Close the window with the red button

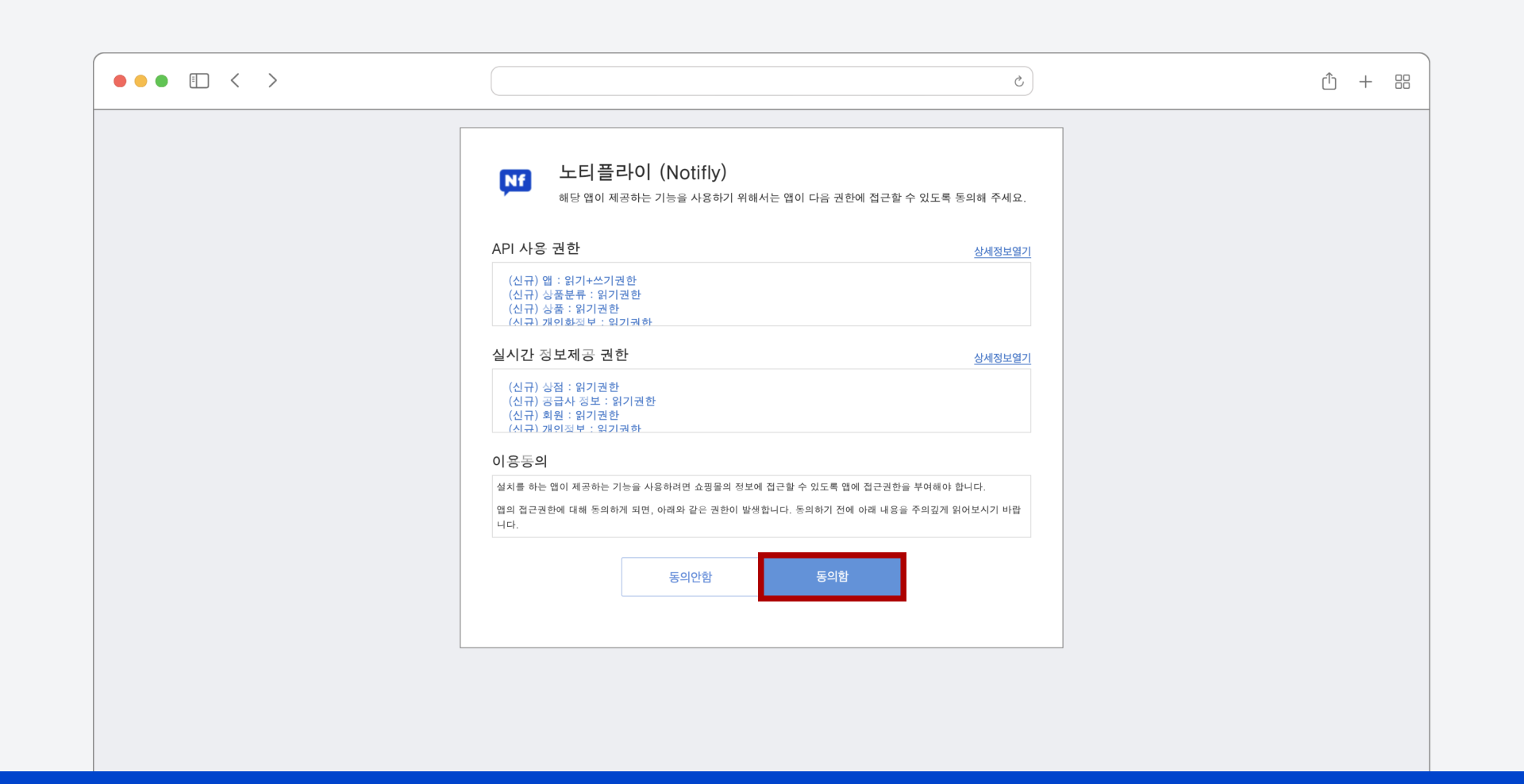pyautogui.click(x=120, y=81)
